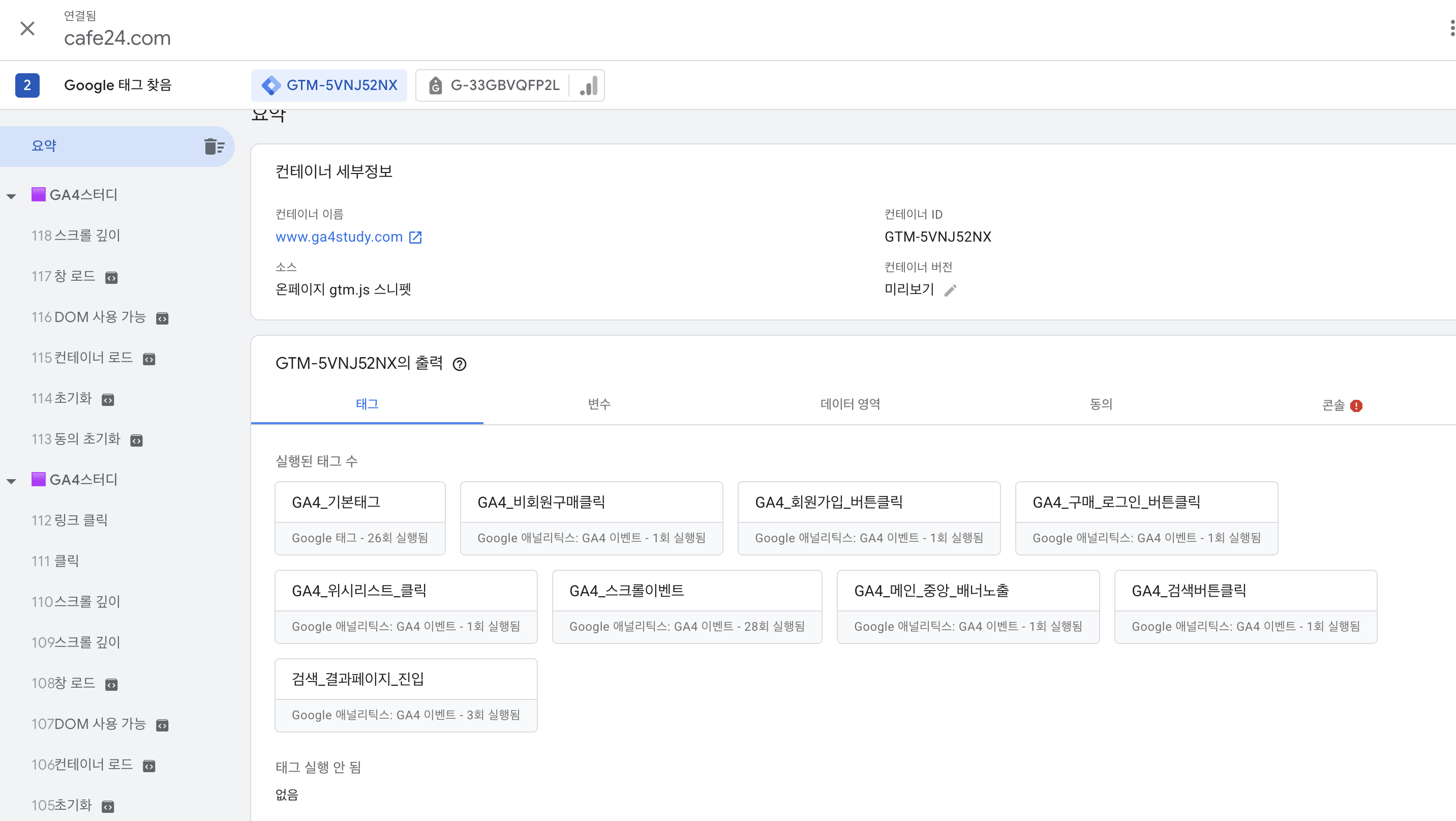
Task: Click the pencil icon next to 미리보기
Action: [950, 290]
